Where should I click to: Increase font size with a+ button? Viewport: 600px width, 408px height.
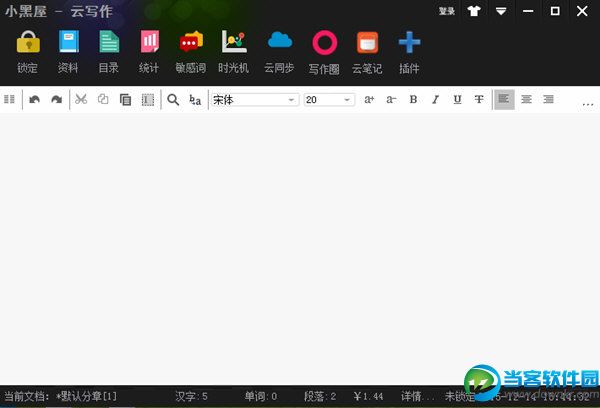coord(369,100)
